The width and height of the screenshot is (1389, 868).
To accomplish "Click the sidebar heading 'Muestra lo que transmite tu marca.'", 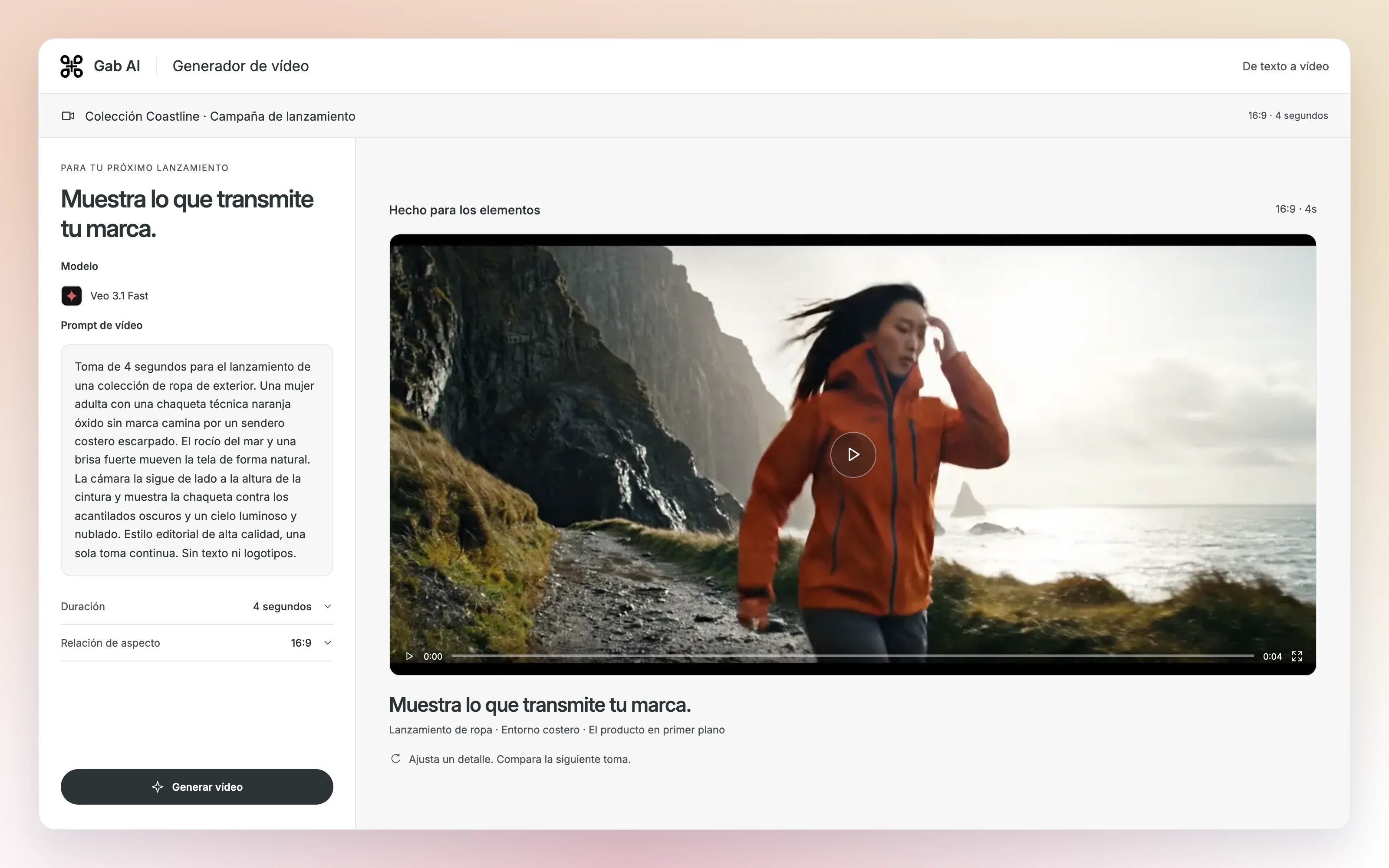I will pos(187,214).
